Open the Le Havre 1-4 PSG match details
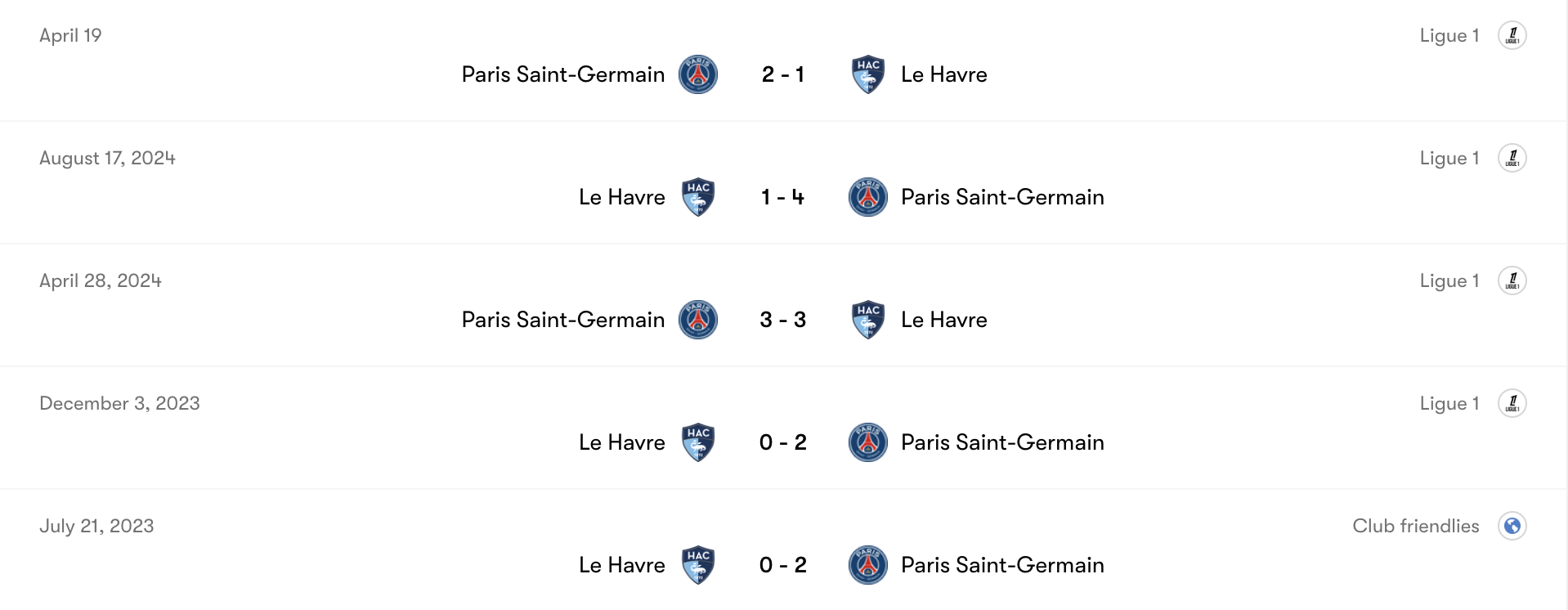Viewport: 1568px width, 610px height. point(782,197)
